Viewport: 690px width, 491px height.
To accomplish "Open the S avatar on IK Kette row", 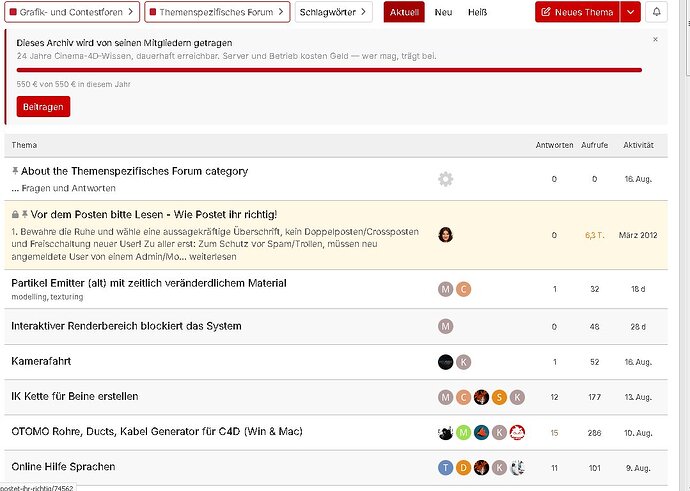I will 499,397.
